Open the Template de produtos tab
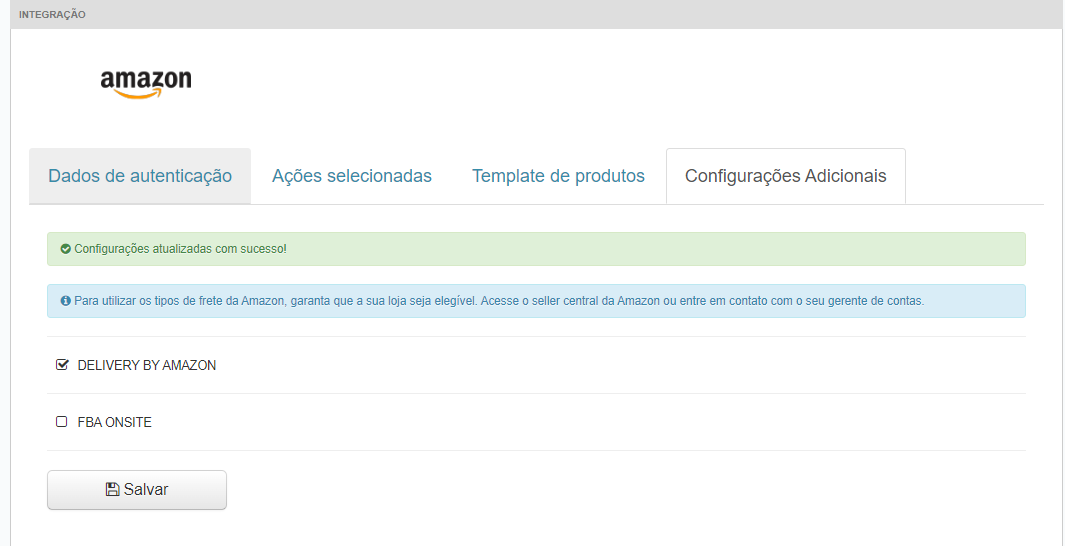 558,176
